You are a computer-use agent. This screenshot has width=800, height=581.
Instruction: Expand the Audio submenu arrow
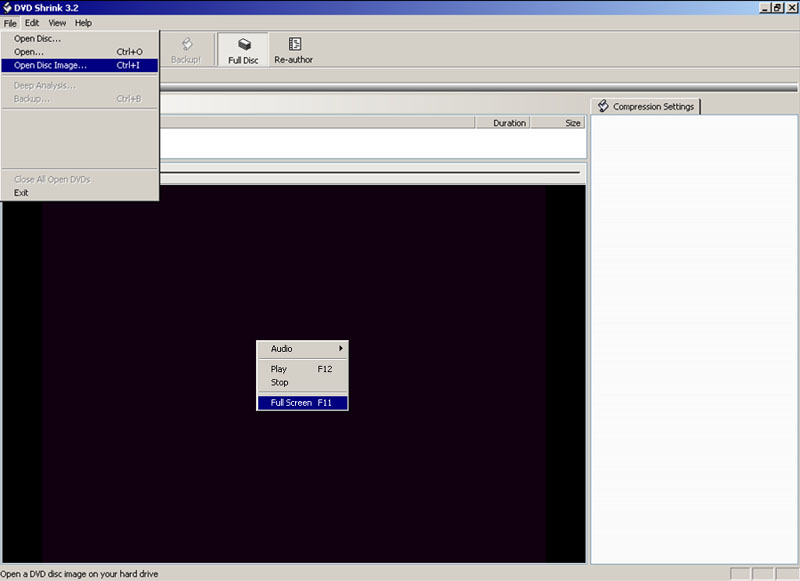[341, 348]
